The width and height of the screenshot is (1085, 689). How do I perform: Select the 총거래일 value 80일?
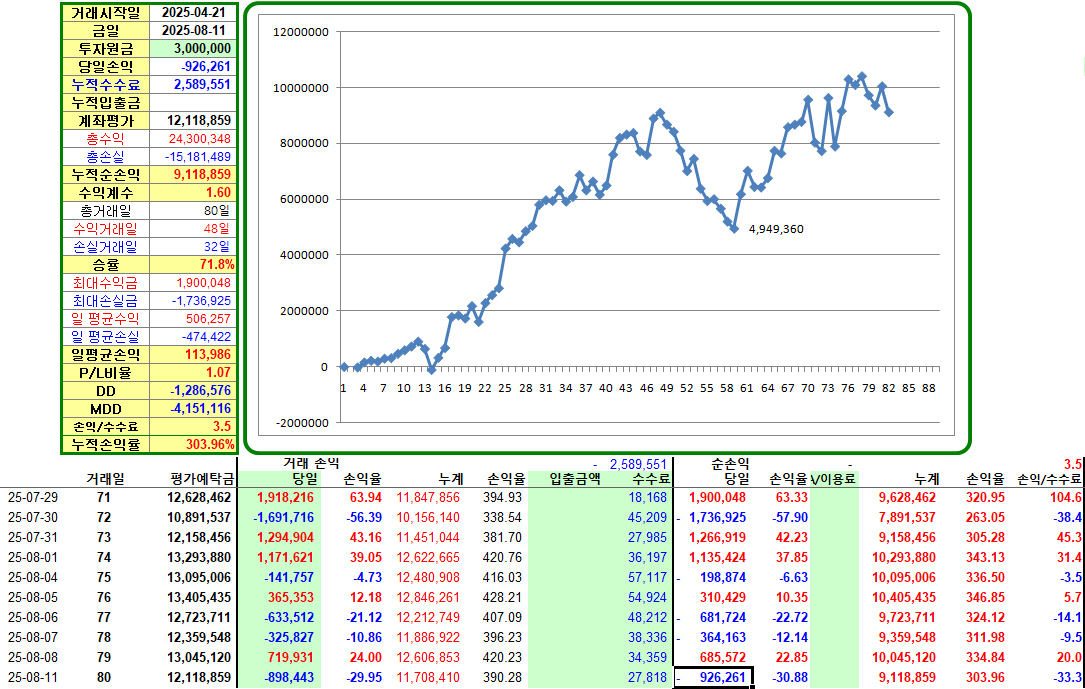193,210
